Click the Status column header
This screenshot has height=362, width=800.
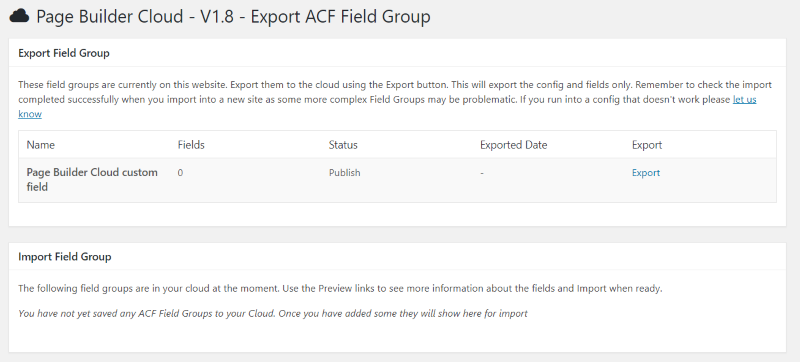(x=343, y=145)
